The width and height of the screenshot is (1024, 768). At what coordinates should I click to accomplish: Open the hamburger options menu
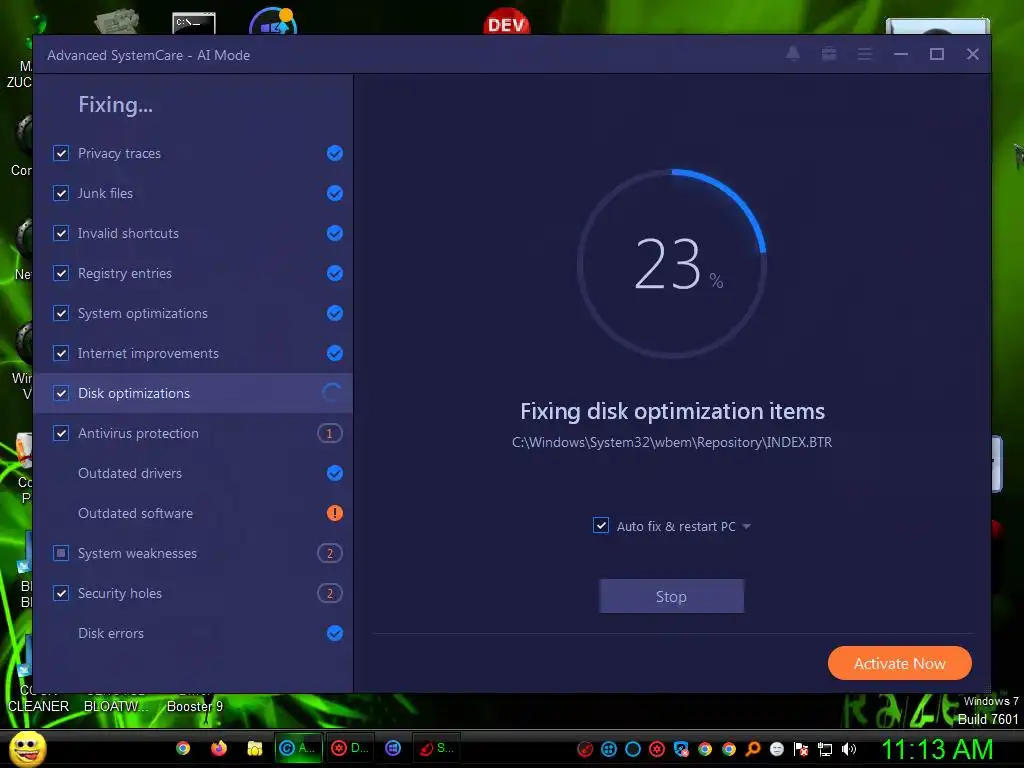(865, 54)
